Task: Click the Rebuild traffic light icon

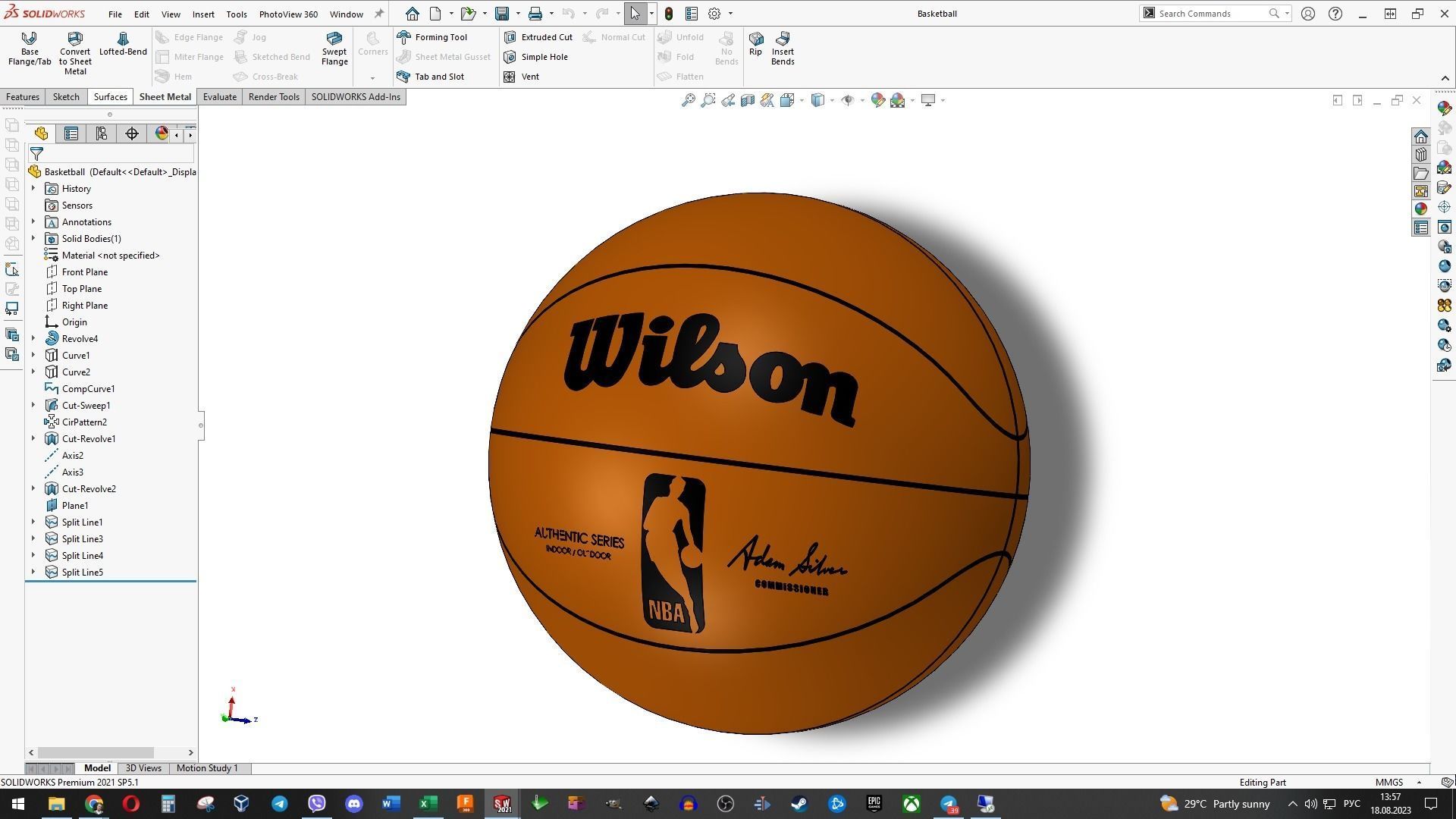Action: pyautogui.click(x=668, y=14)
